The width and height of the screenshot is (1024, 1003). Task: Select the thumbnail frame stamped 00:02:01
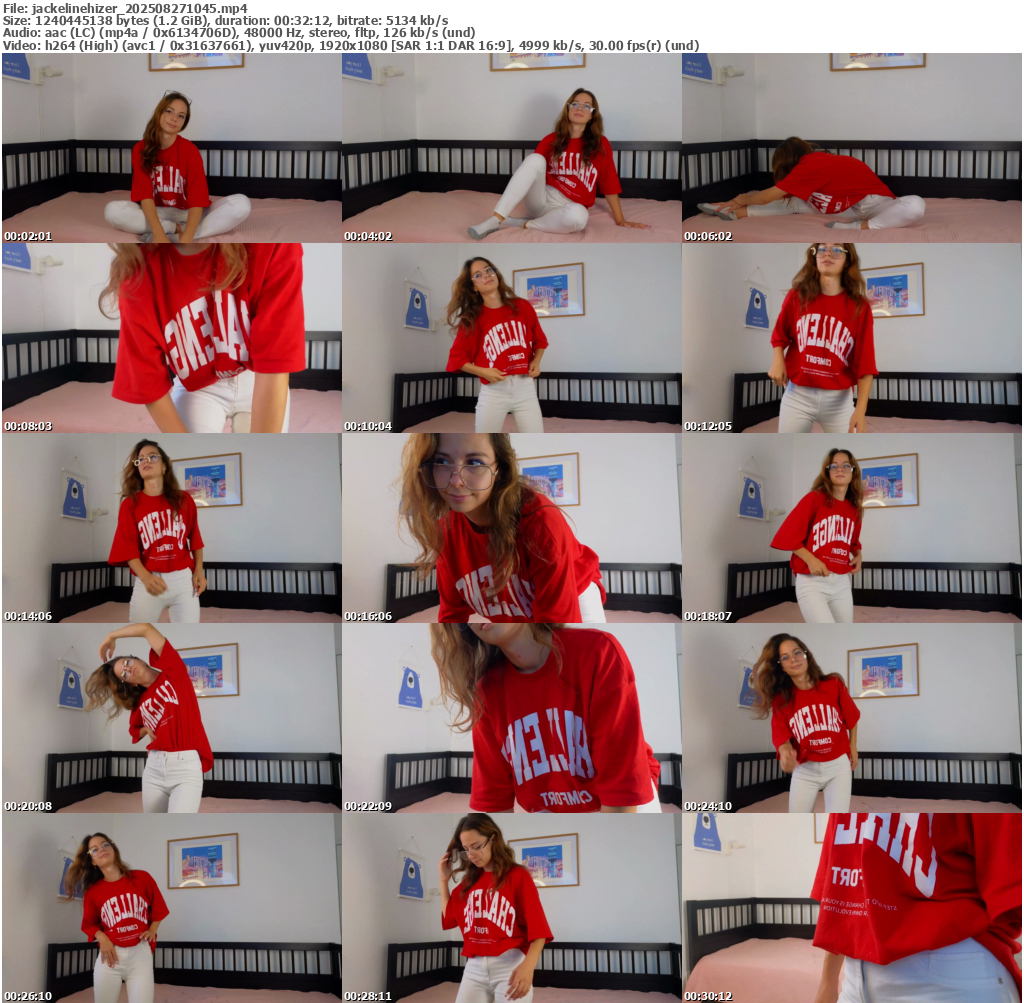172,148
